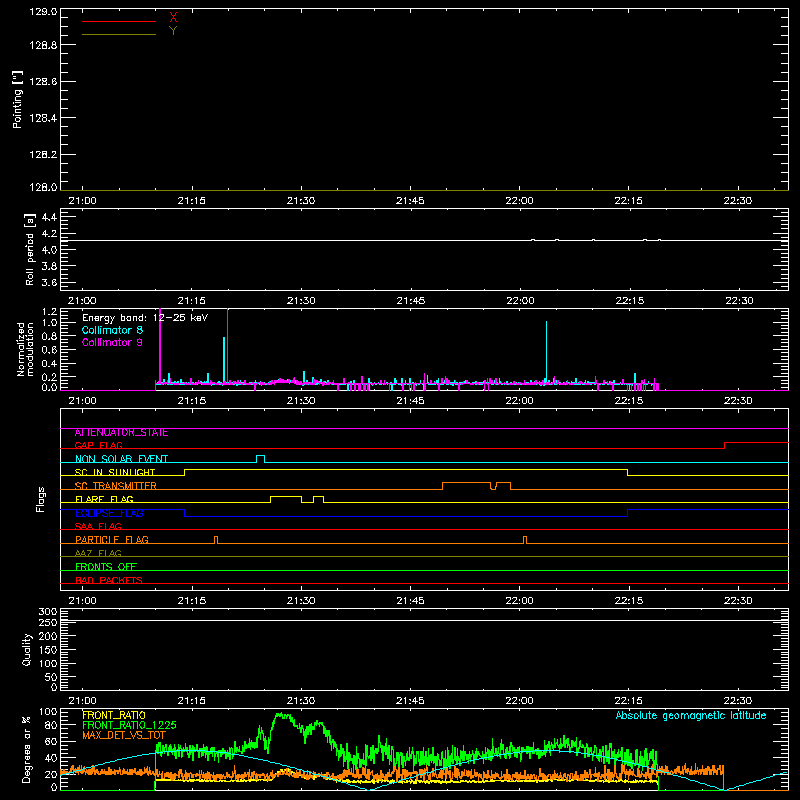This screenshot has height=800, width=800.
Task: Click the Flags axis title
Action: 41,499
